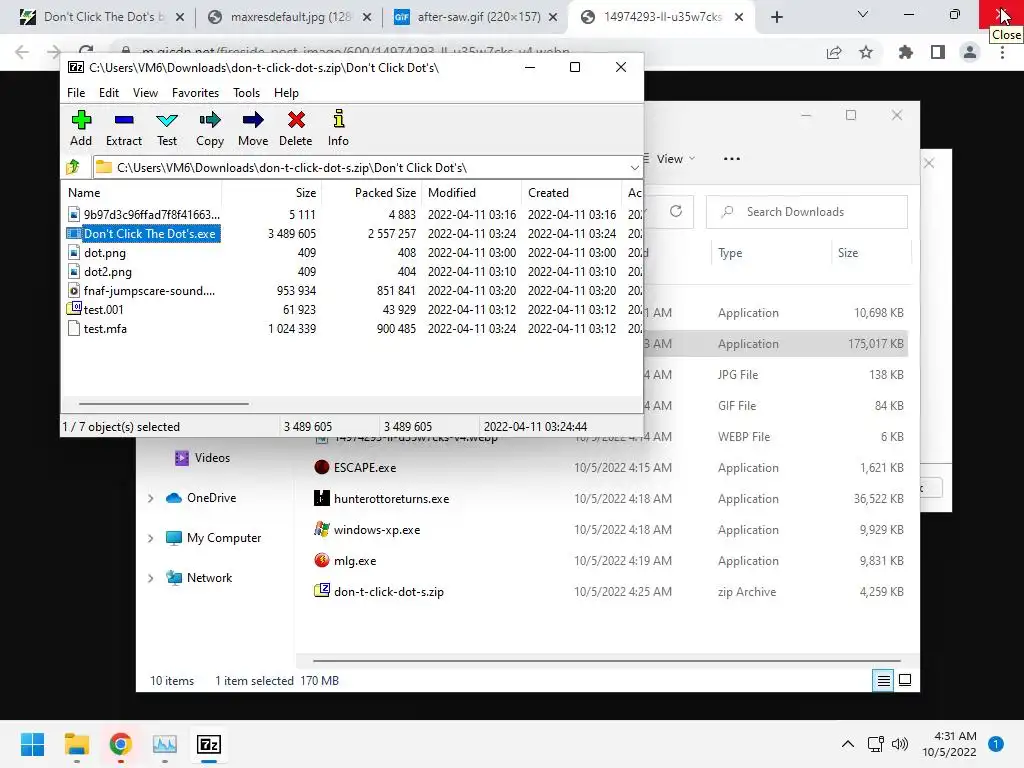This screenshot has height=768, width=1024.
Task: Open 7-Zip from the taskbar
Action: (209, 744)
